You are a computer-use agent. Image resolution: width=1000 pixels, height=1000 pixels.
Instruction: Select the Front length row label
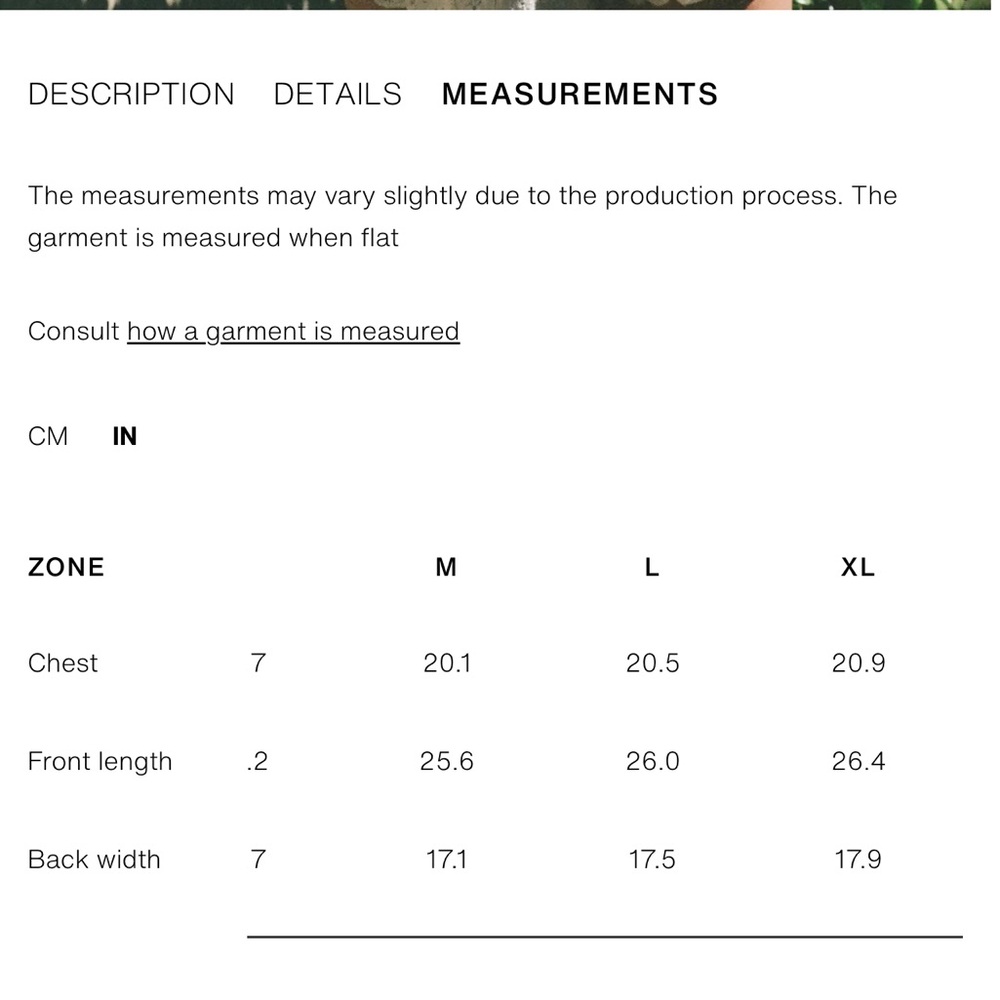pyautogui.click(x=100, y=762)
